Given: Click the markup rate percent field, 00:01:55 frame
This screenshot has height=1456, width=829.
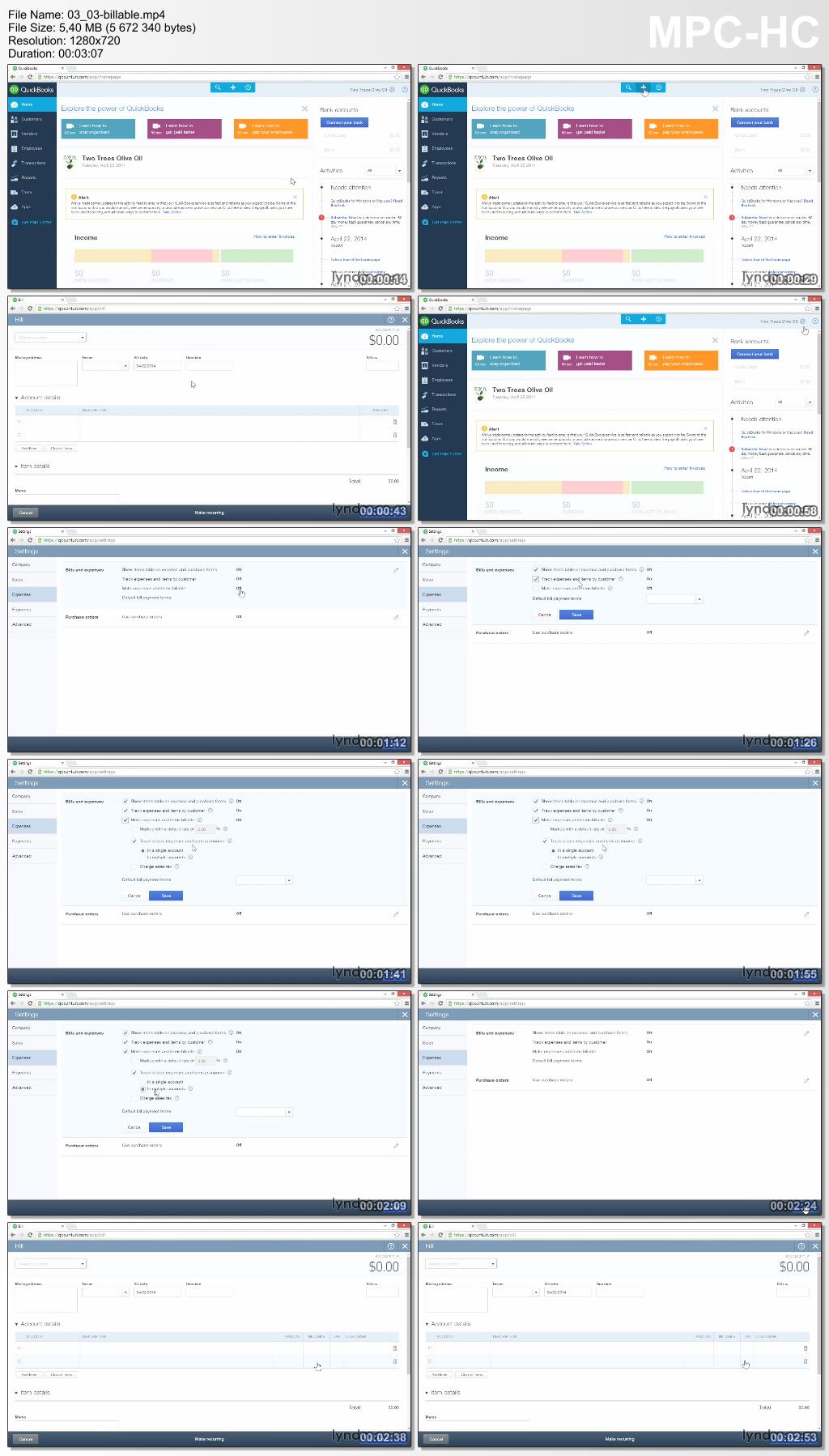Looking at the screenshot, I should [x=614, y=829].
